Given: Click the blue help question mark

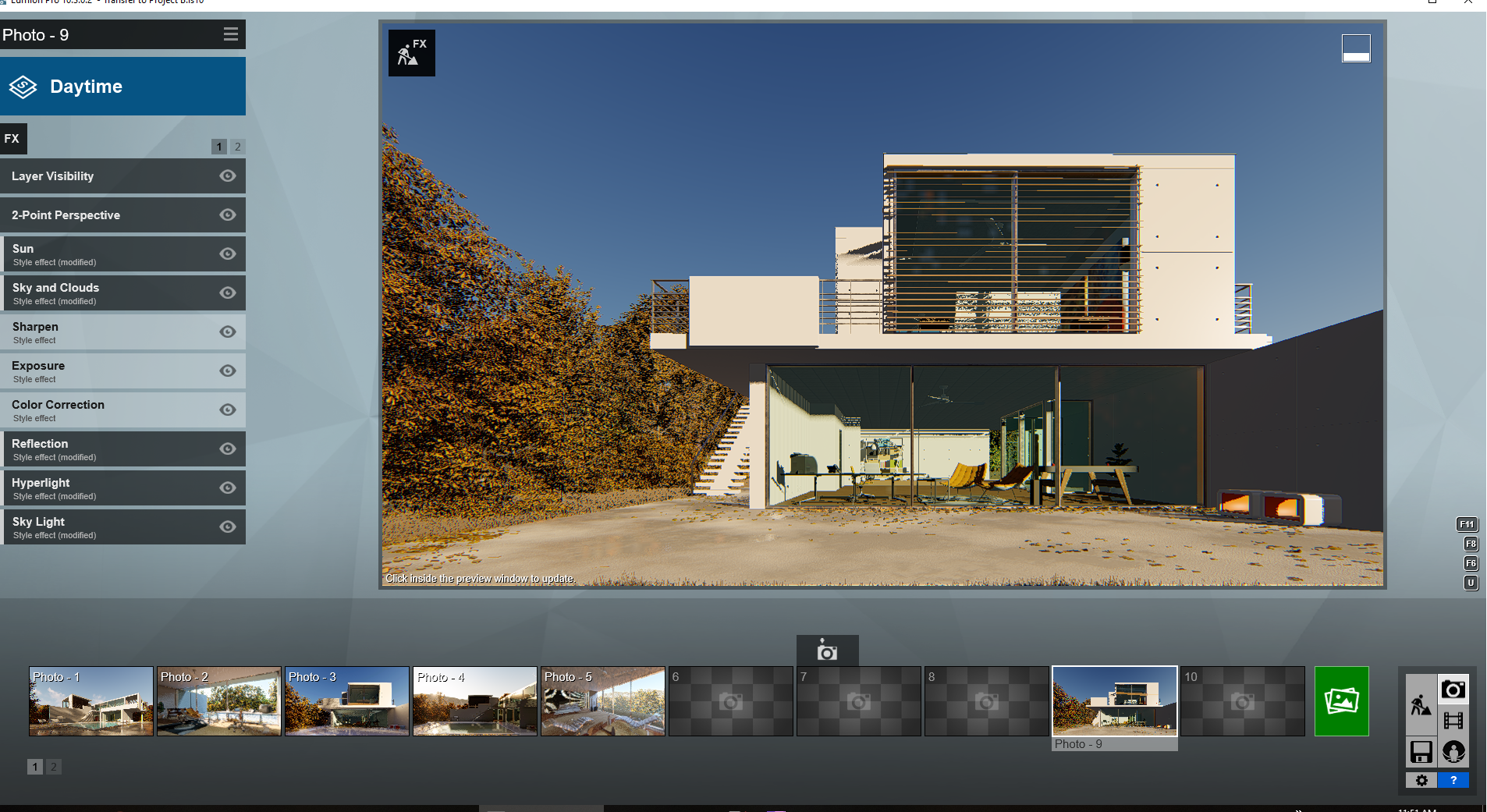Looking at the screenshot, I should pyautogui.click(x=1453, y=780).
